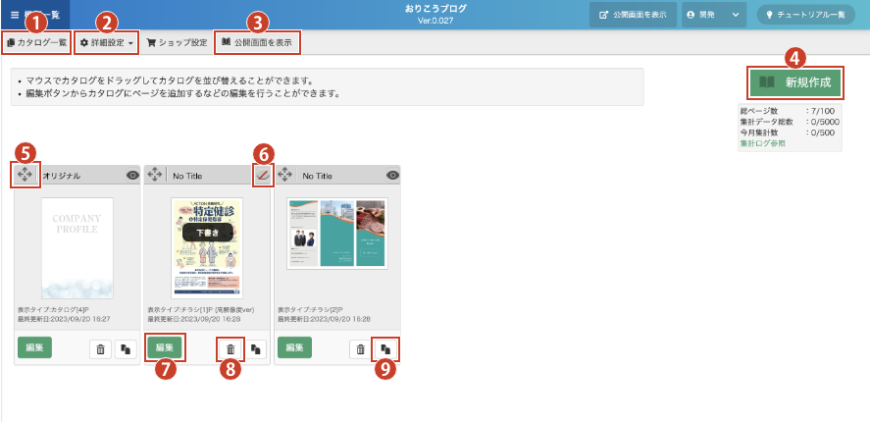Open the ショップ設定 menu item
The image size is (870, 422).
pyautogui.click(x=177, y=43)
